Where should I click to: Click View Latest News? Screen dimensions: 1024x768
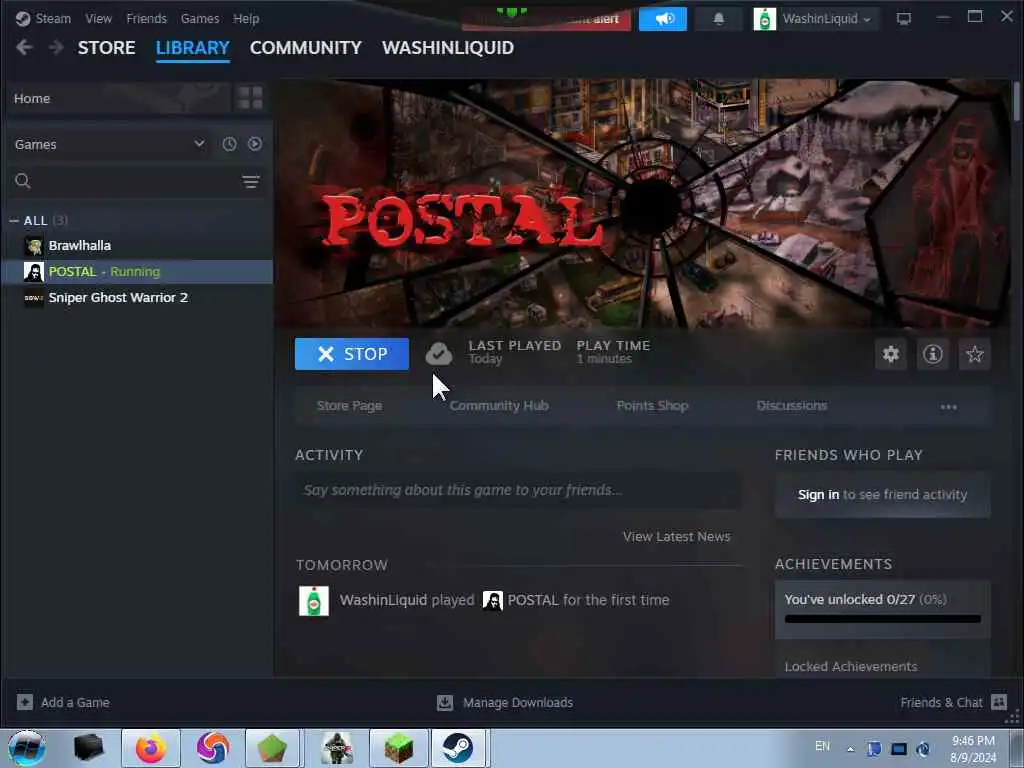pyautogui.click(x=677, y=536)
